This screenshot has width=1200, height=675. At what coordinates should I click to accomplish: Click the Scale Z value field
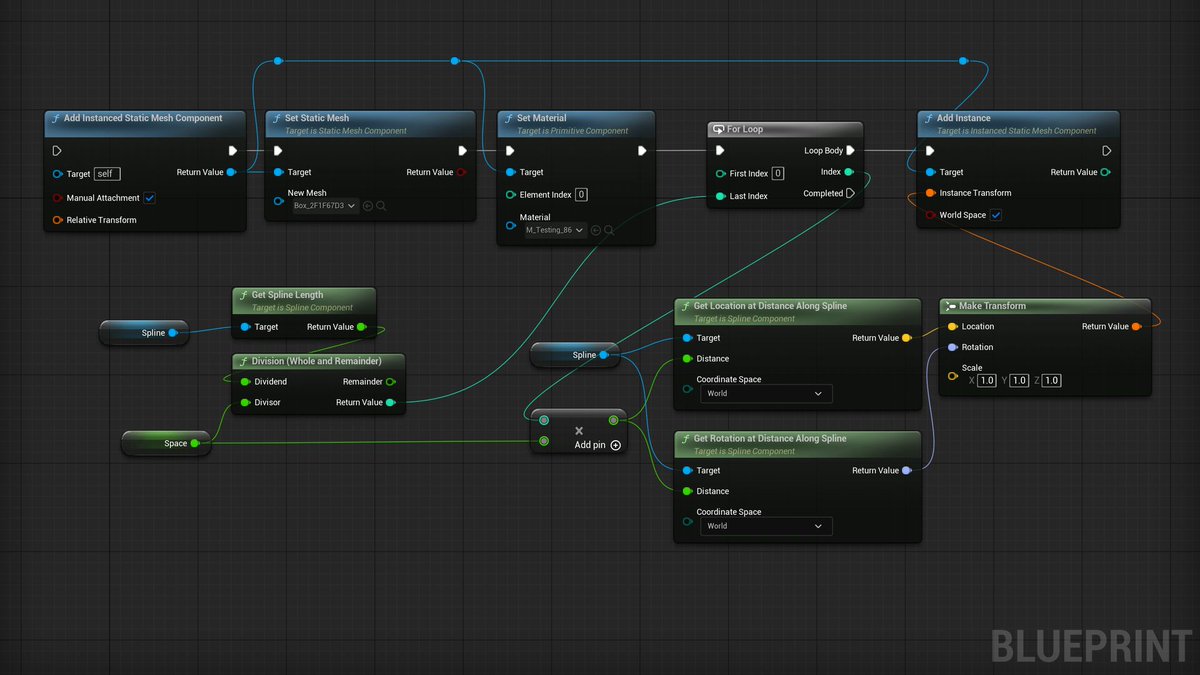tap(1052, 381)
